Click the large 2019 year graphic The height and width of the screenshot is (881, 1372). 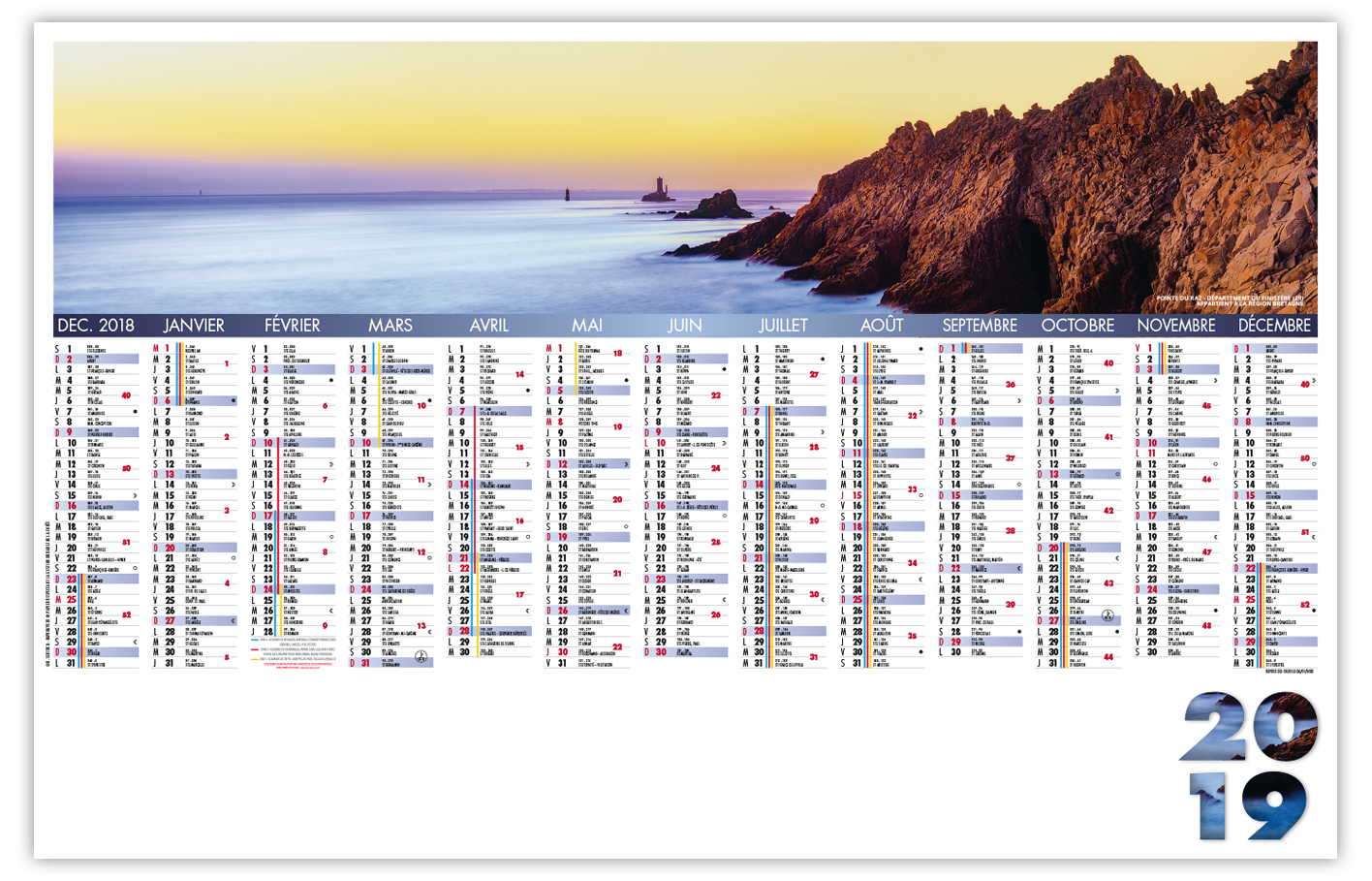coord(1249,767)
